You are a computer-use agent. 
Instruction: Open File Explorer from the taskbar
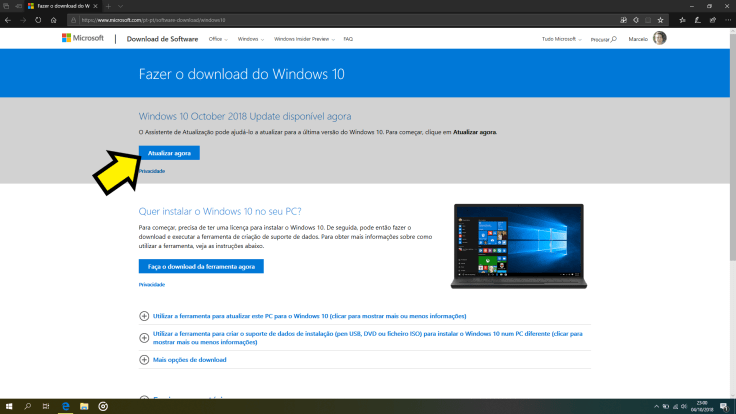coord(84,407)
